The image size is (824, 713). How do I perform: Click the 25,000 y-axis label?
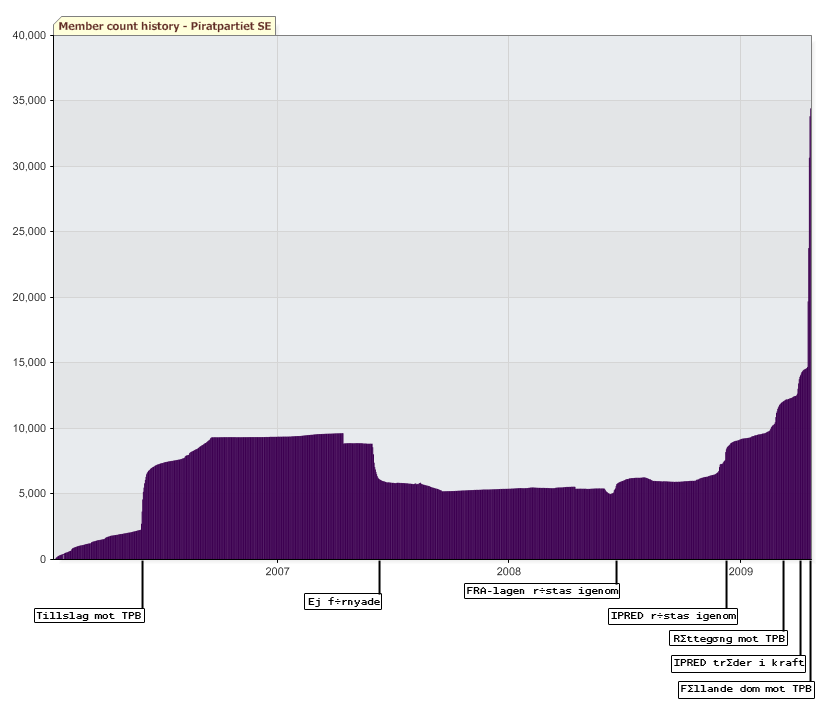pos(29,232)
